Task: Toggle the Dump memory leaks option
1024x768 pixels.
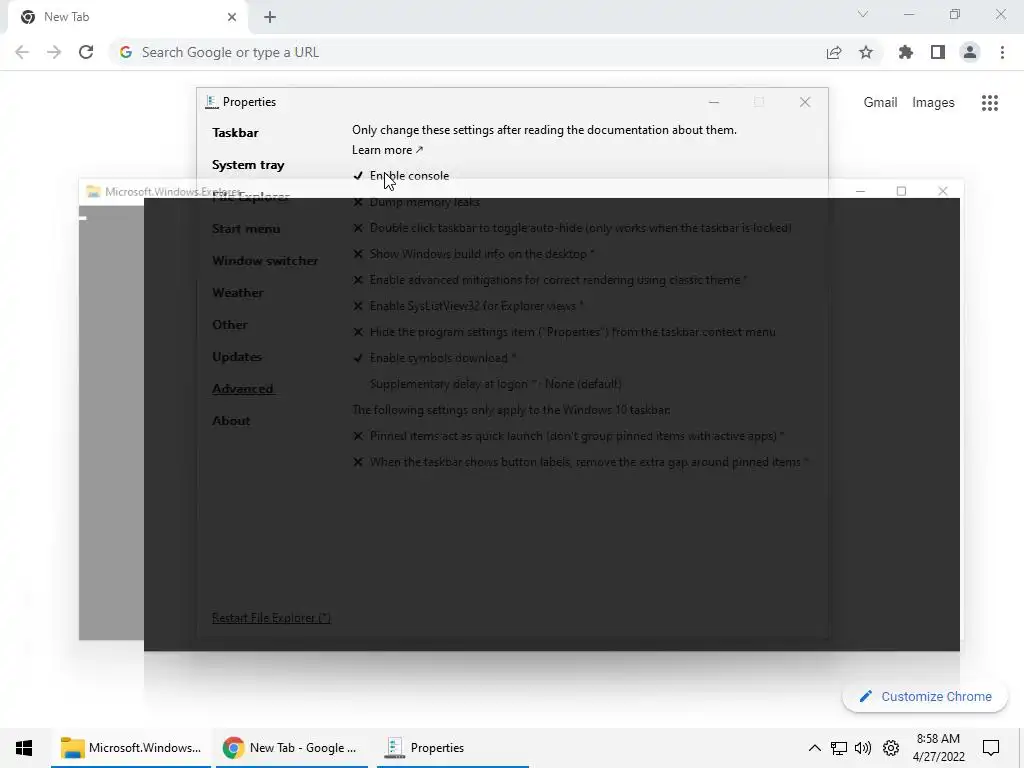Action: tap(417, 202)
